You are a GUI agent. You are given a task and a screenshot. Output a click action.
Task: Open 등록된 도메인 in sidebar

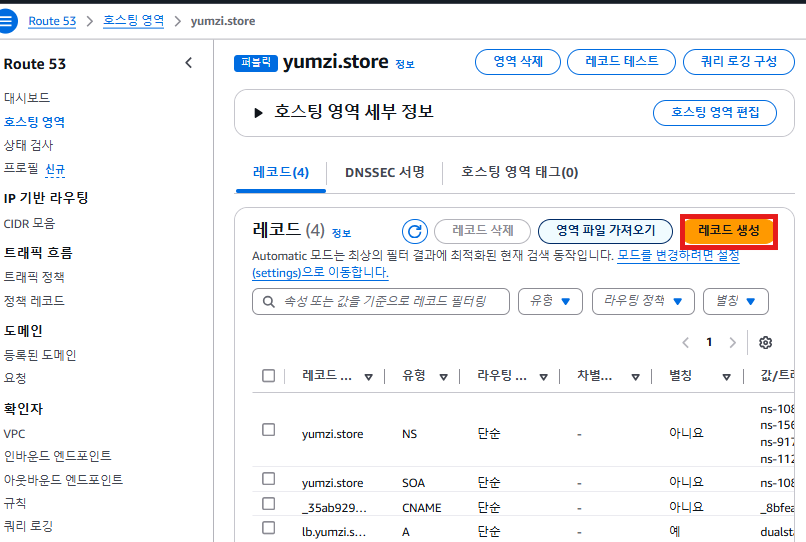pyautogui.click(x=40, y=355)
